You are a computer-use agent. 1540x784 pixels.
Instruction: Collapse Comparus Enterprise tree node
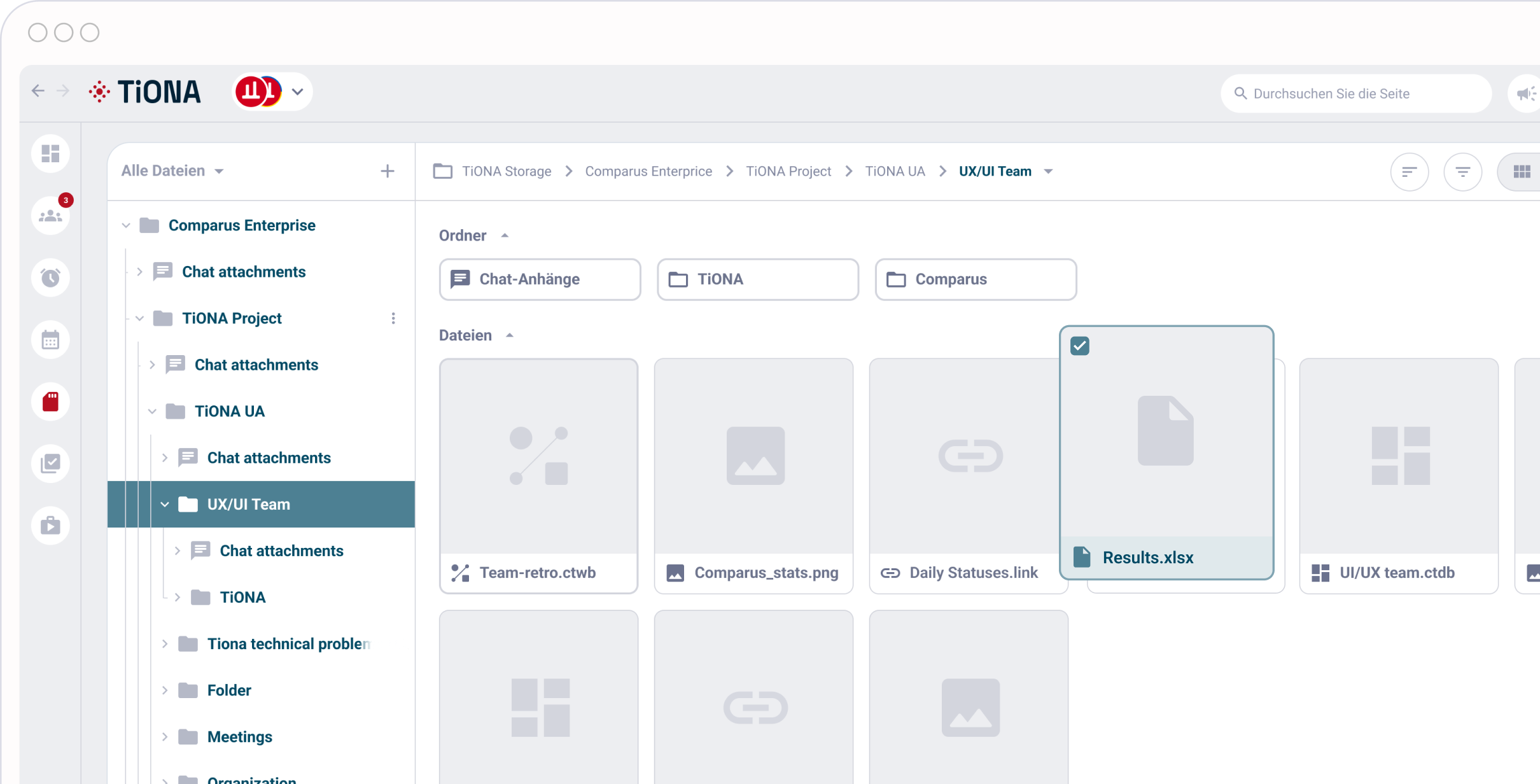126,225
